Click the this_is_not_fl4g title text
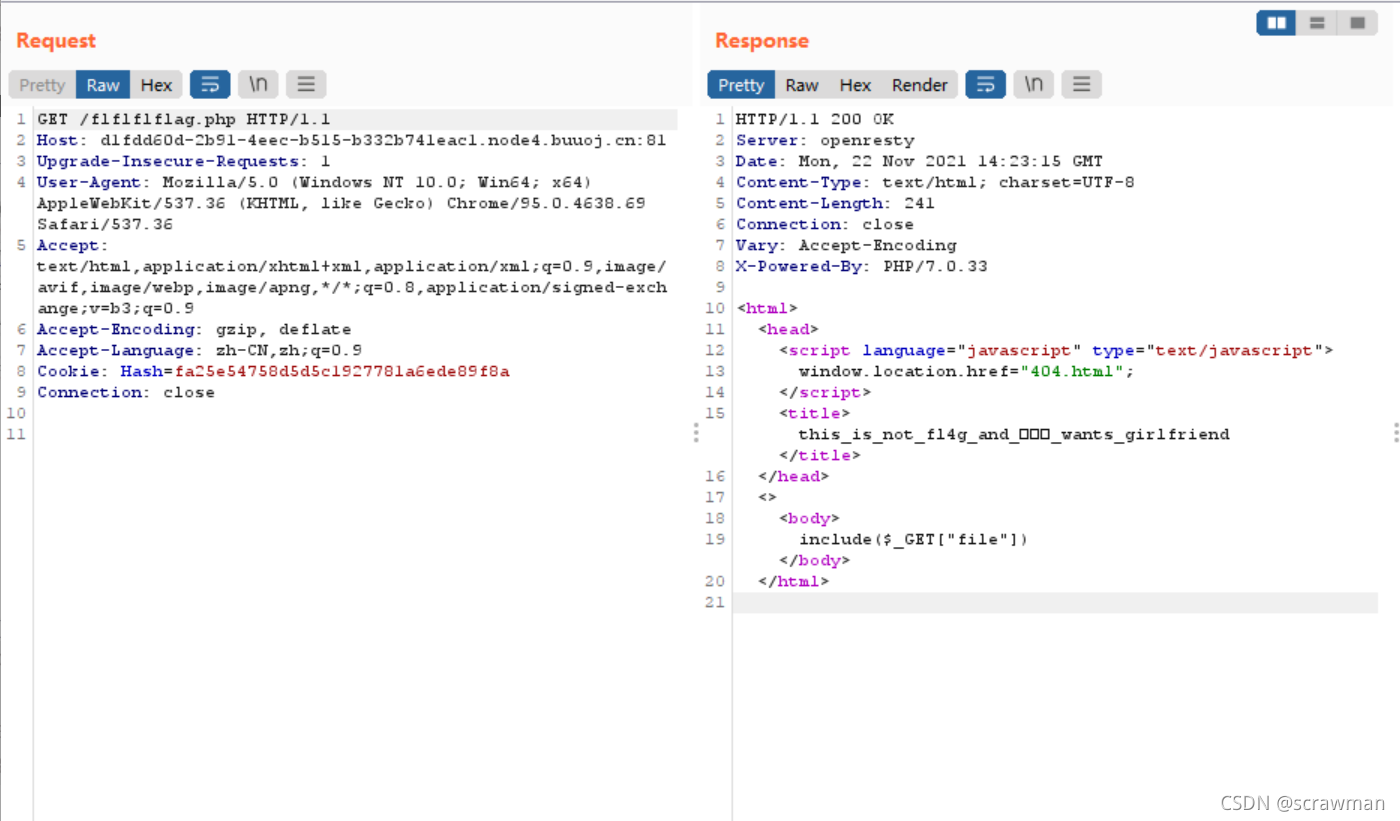Viewport: 1400px width, 821px height. 1013,434
